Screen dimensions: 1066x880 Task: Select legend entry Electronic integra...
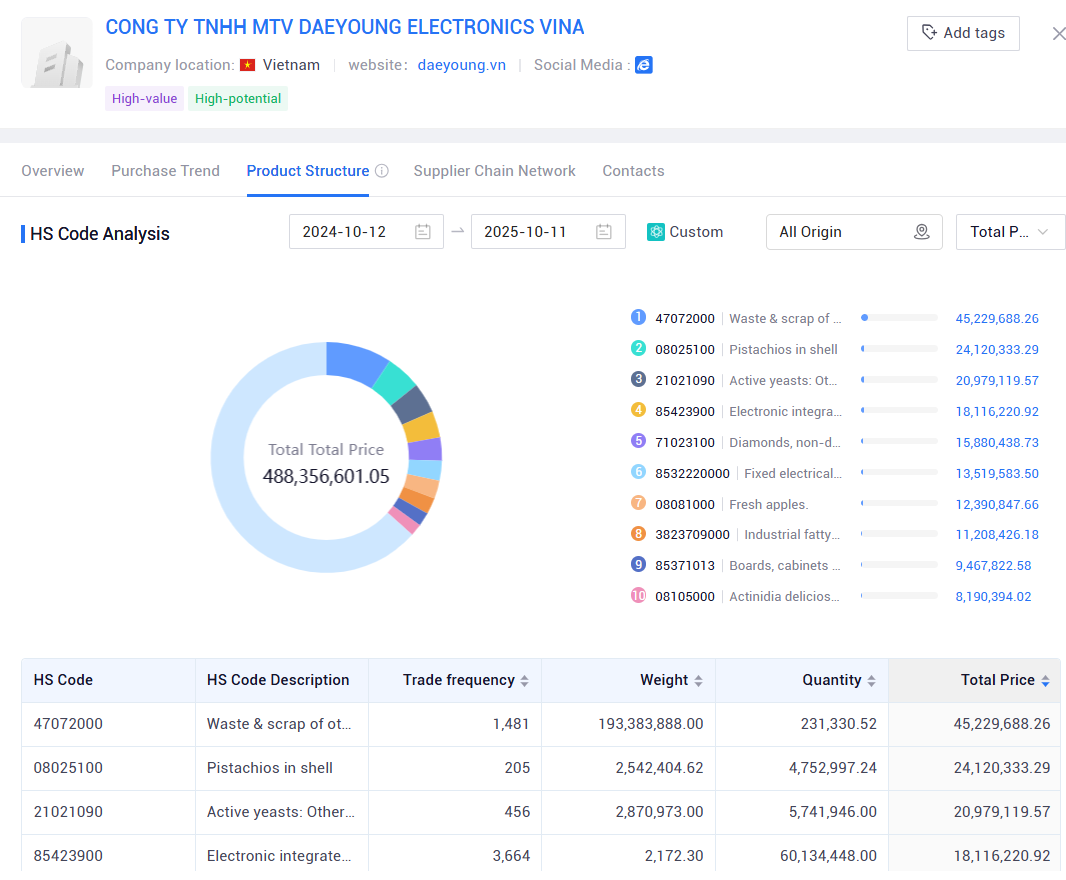(785, 411)
